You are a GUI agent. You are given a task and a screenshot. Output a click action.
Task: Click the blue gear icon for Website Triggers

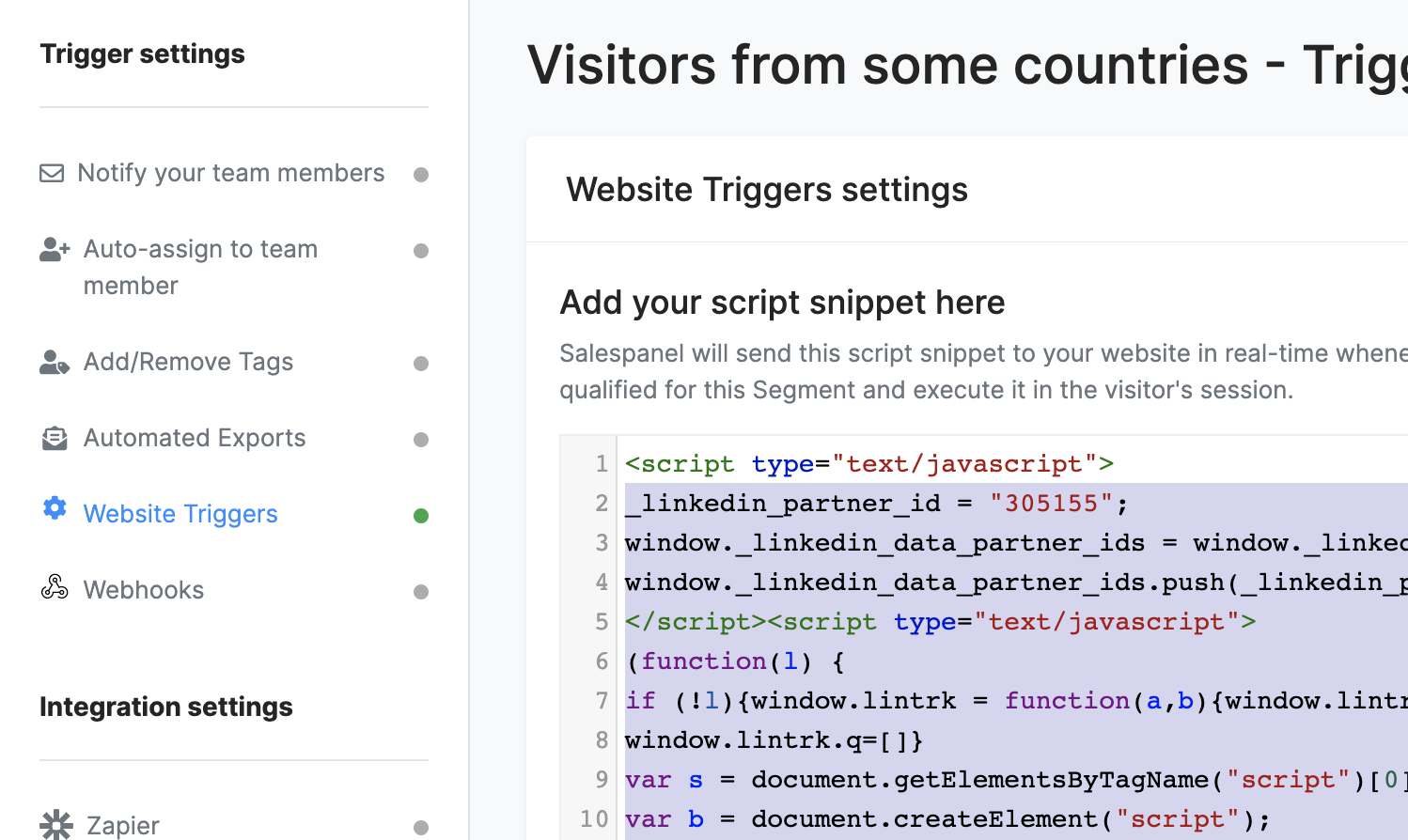55,508
